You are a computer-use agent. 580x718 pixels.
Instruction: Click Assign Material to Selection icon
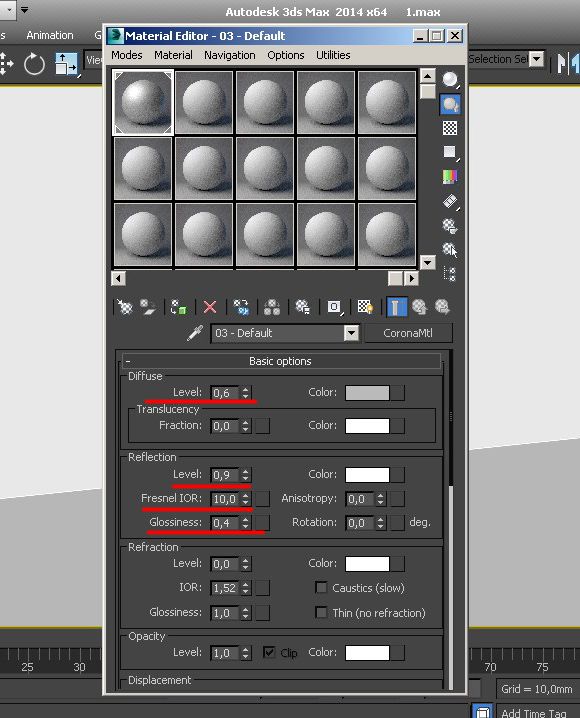point(179,306)
